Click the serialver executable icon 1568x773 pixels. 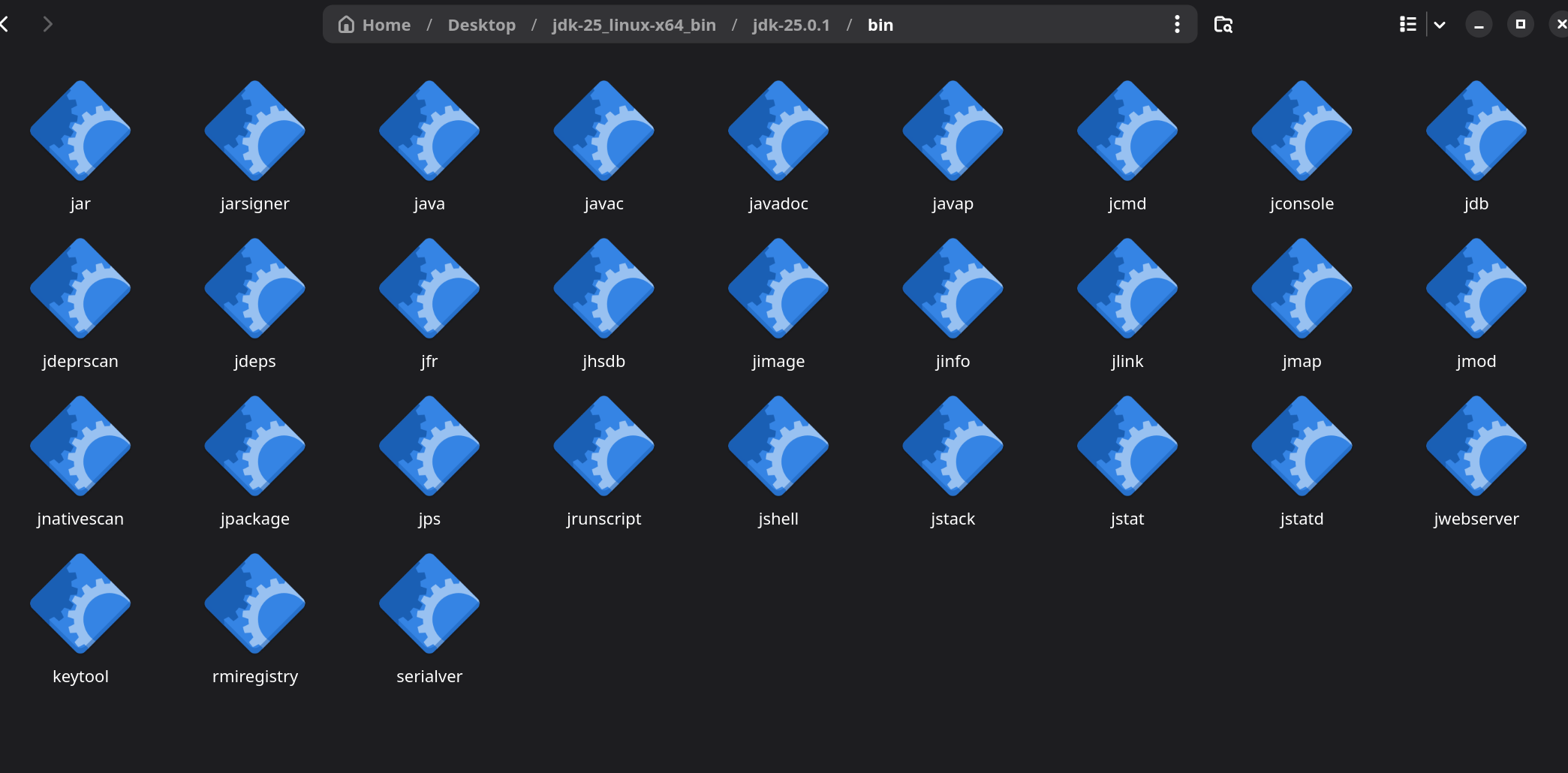click(x=429, y=603)
